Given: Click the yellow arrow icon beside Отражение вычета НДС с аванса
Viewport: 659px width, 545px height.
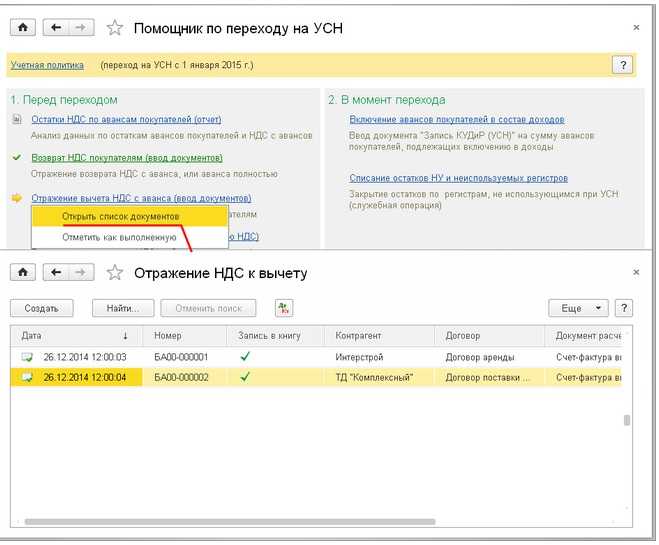Looking at the screenshot, I should [x=17, y=198].
